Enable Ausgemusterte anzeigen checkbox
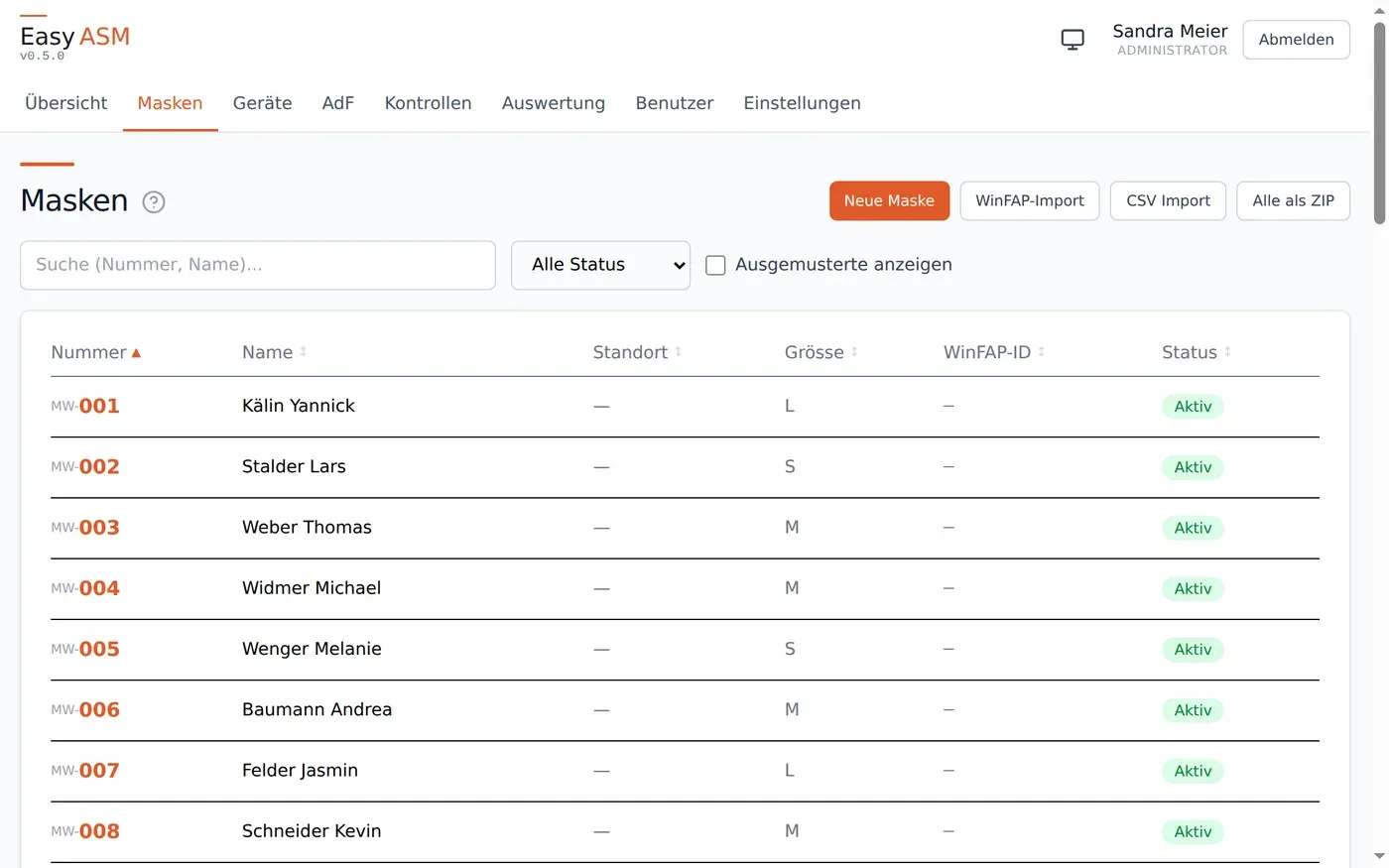 (715, 265)
